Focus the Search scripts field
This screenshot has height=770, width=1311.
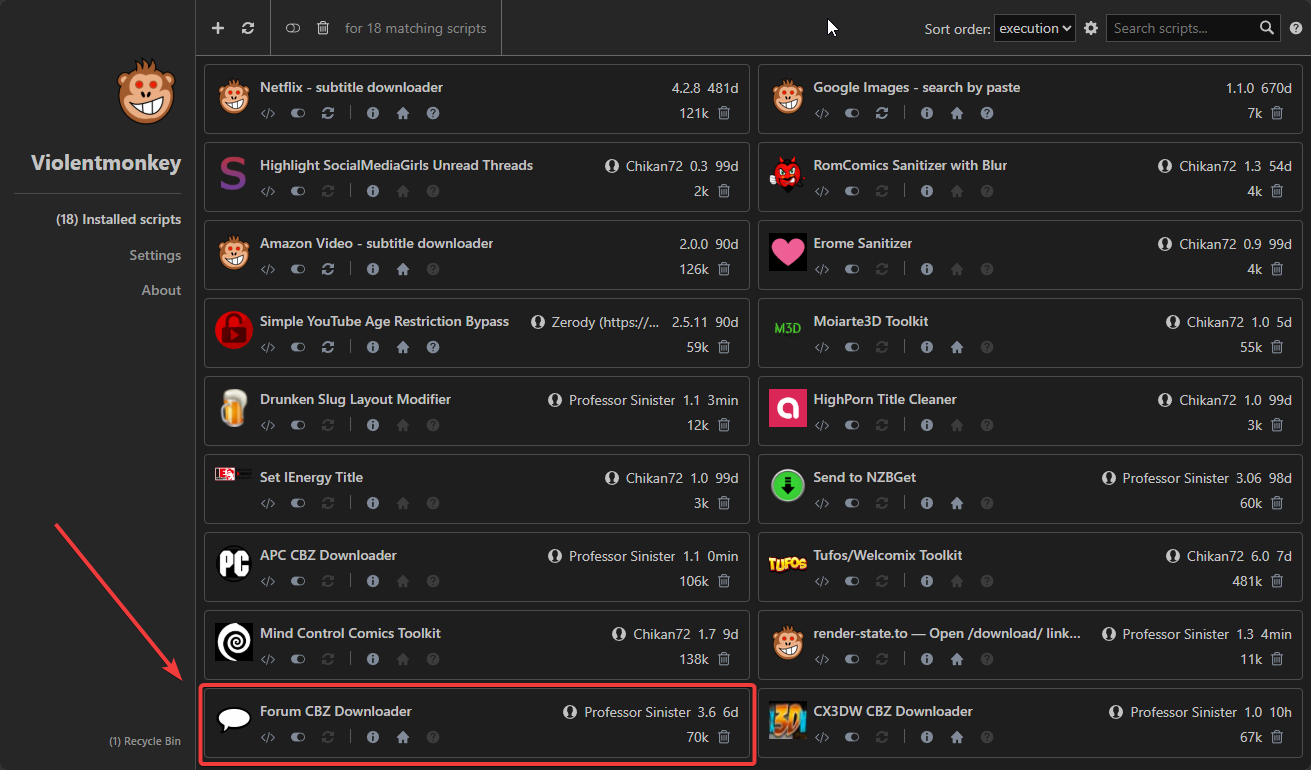pos(1183,28)
